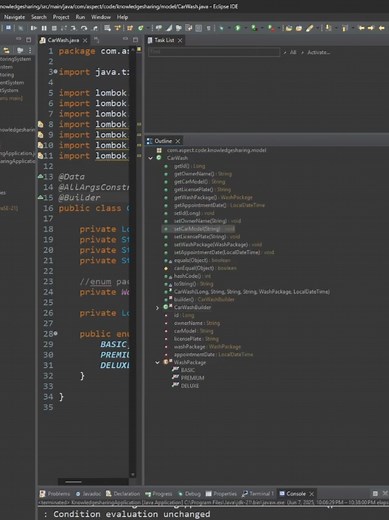Open the Help menu
This screenshot has height=520, width=389.
point(122,17)
